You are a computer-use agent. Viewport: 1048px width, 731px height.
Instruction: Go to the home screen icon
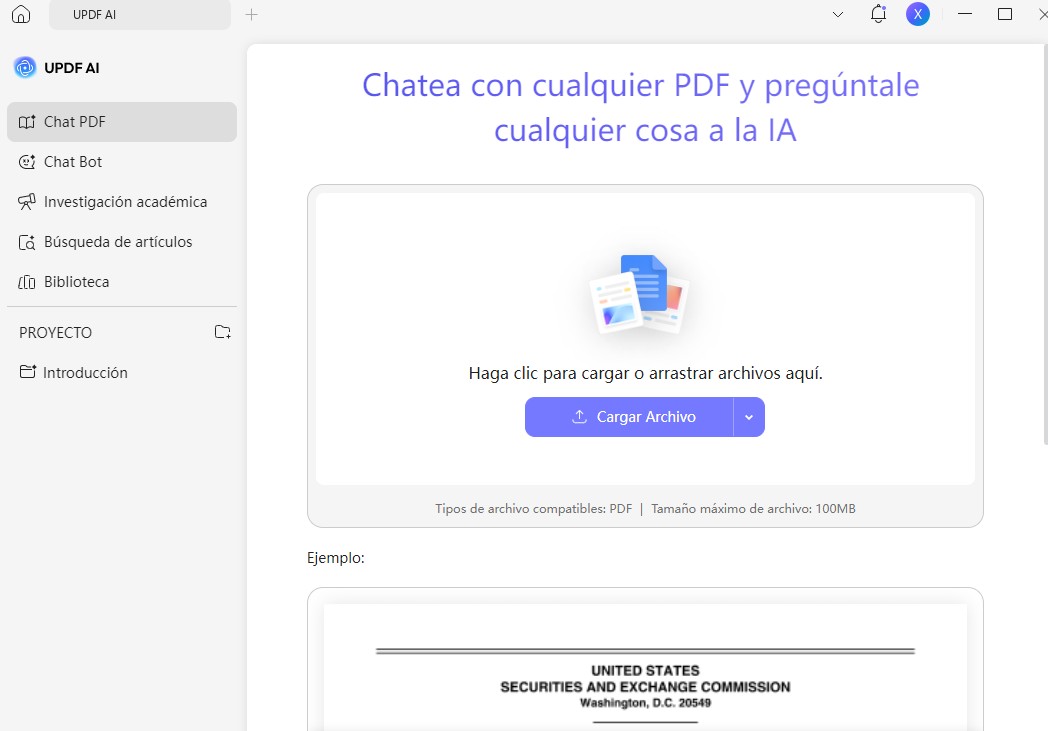[21, 14]
